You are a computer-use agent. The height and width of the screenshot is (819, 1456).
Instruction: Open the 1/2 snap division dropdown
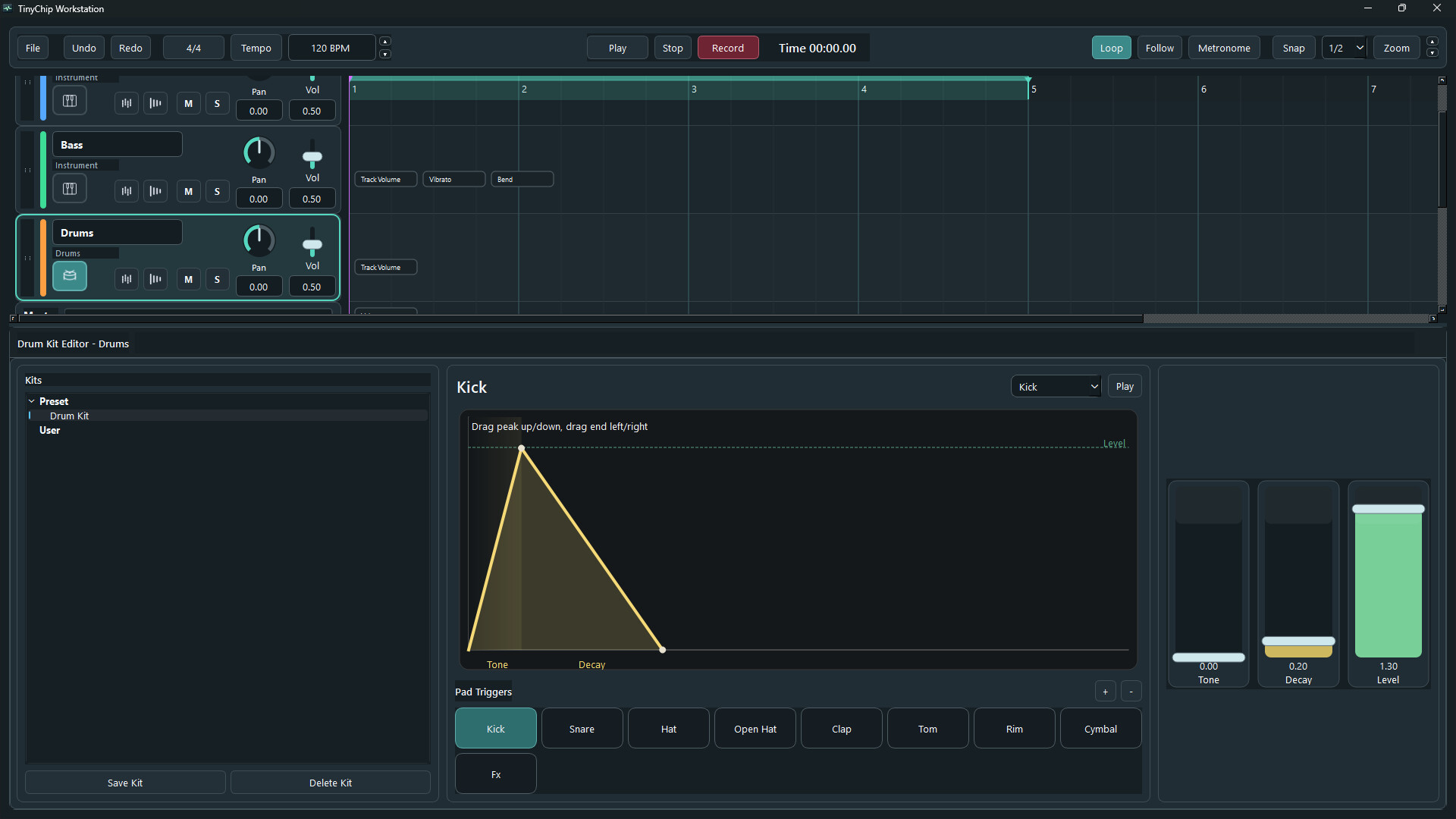[x=1345, y=48]
